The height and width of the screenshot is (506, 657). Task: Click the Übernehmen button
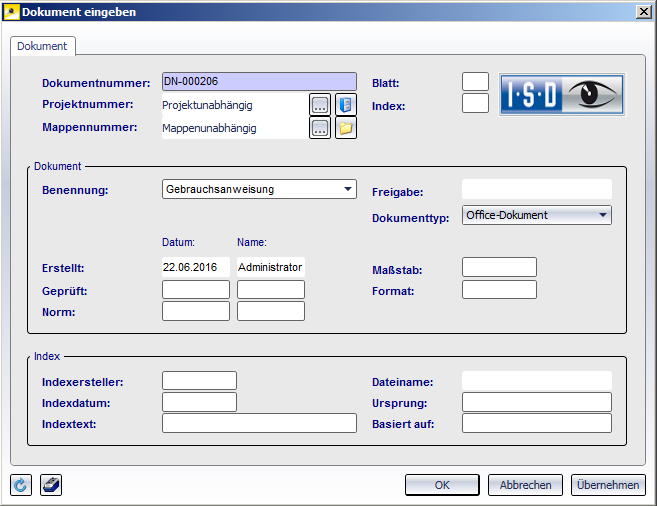[608, 485]
